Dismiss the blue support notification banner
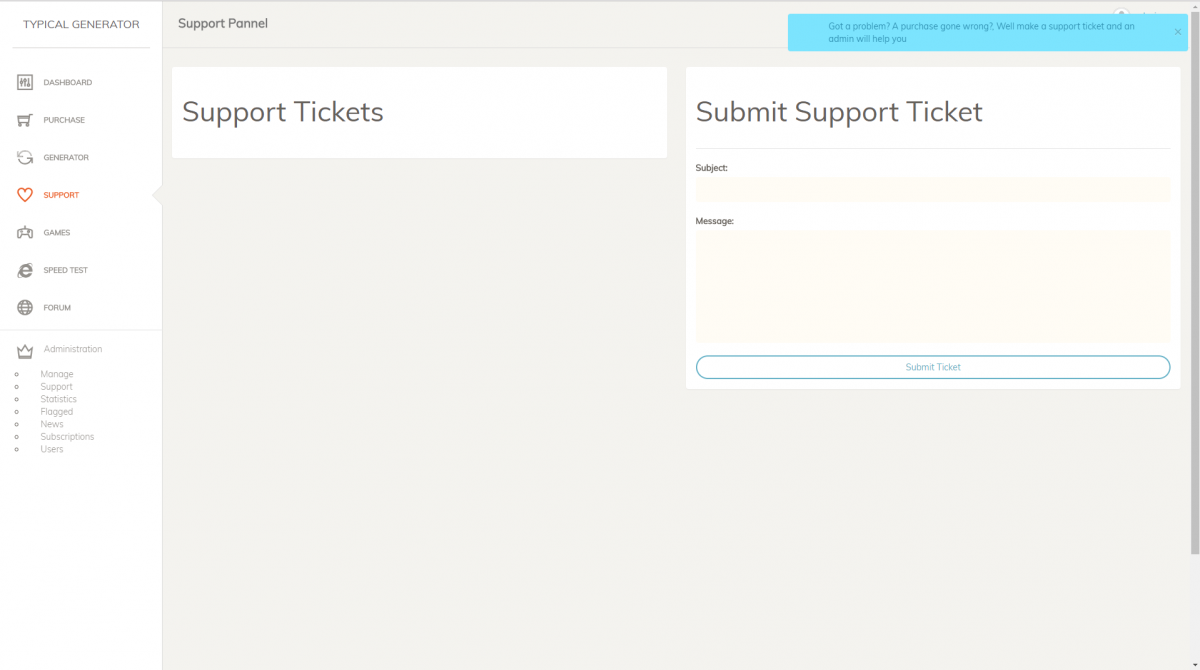Screen dimensions: 1200x670 tap(1177, 32)
